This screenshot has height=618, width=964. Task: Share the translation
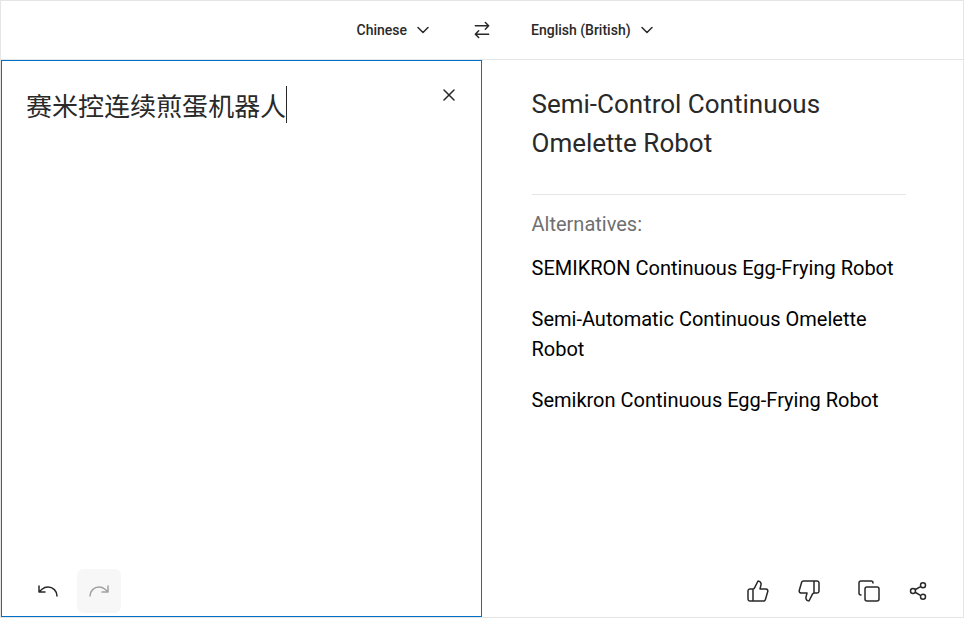coord(918,591)
